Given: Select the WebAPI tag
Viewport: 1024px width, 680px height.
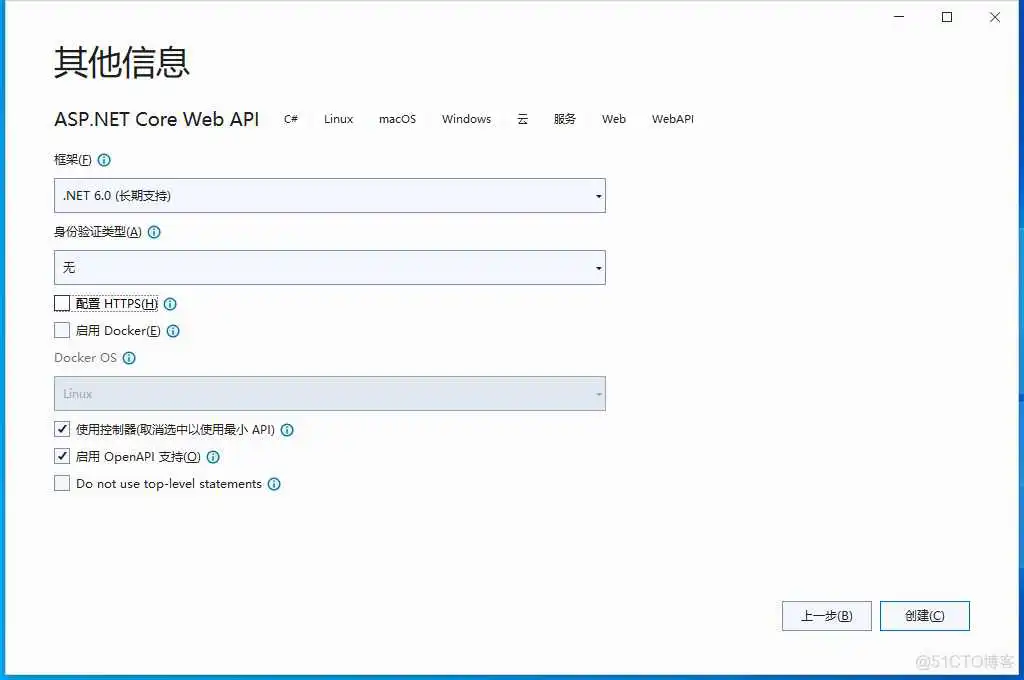Looking at the screenshot, I should pos(672,119).
